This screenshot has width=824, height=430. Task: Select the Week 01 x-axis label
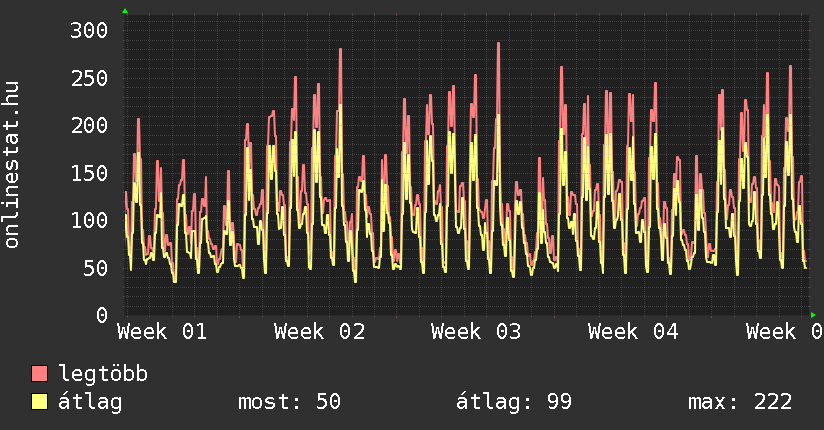tap(163, 331)
